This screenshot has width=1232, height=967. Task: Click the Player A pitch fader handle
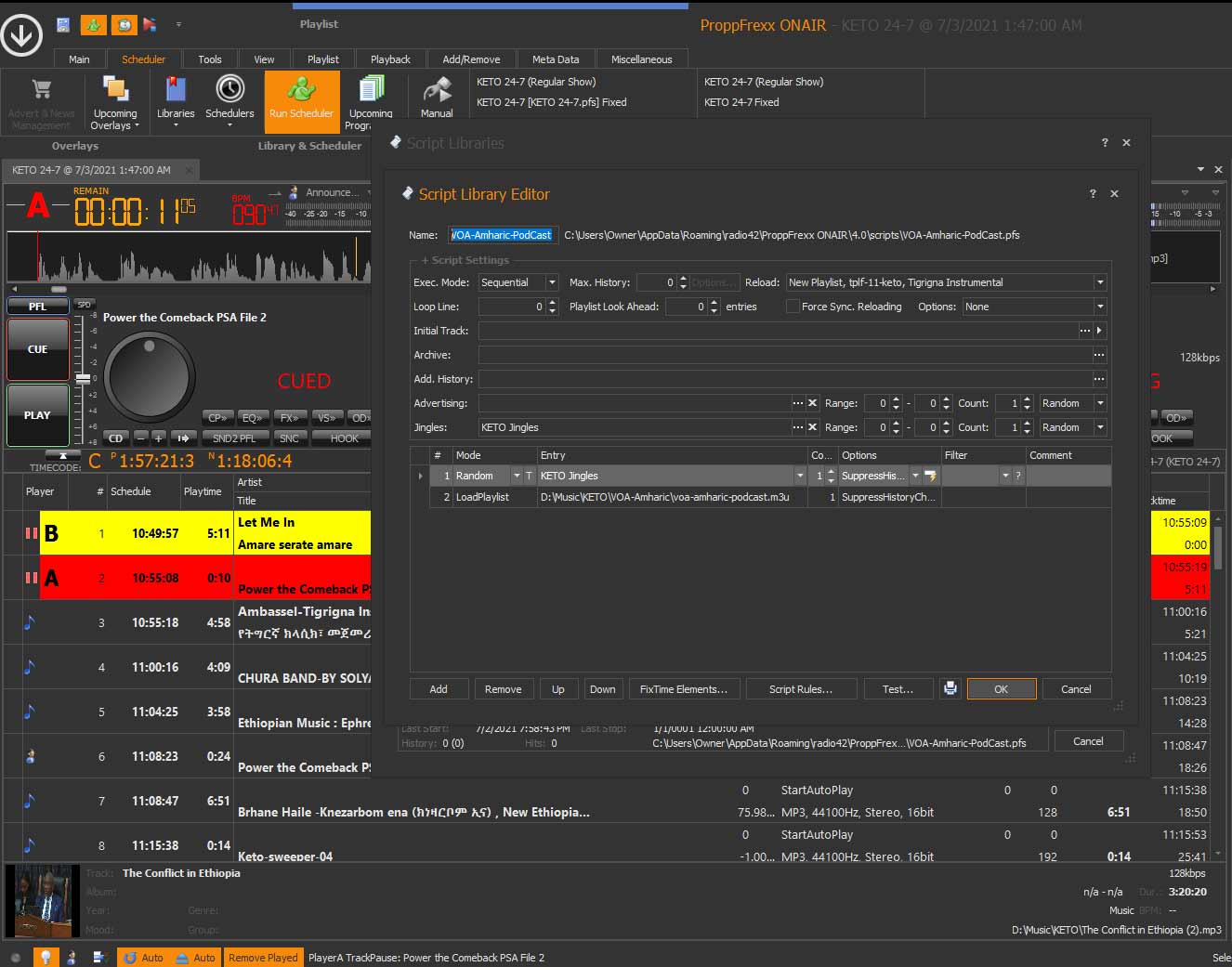(x=83, y=379)
